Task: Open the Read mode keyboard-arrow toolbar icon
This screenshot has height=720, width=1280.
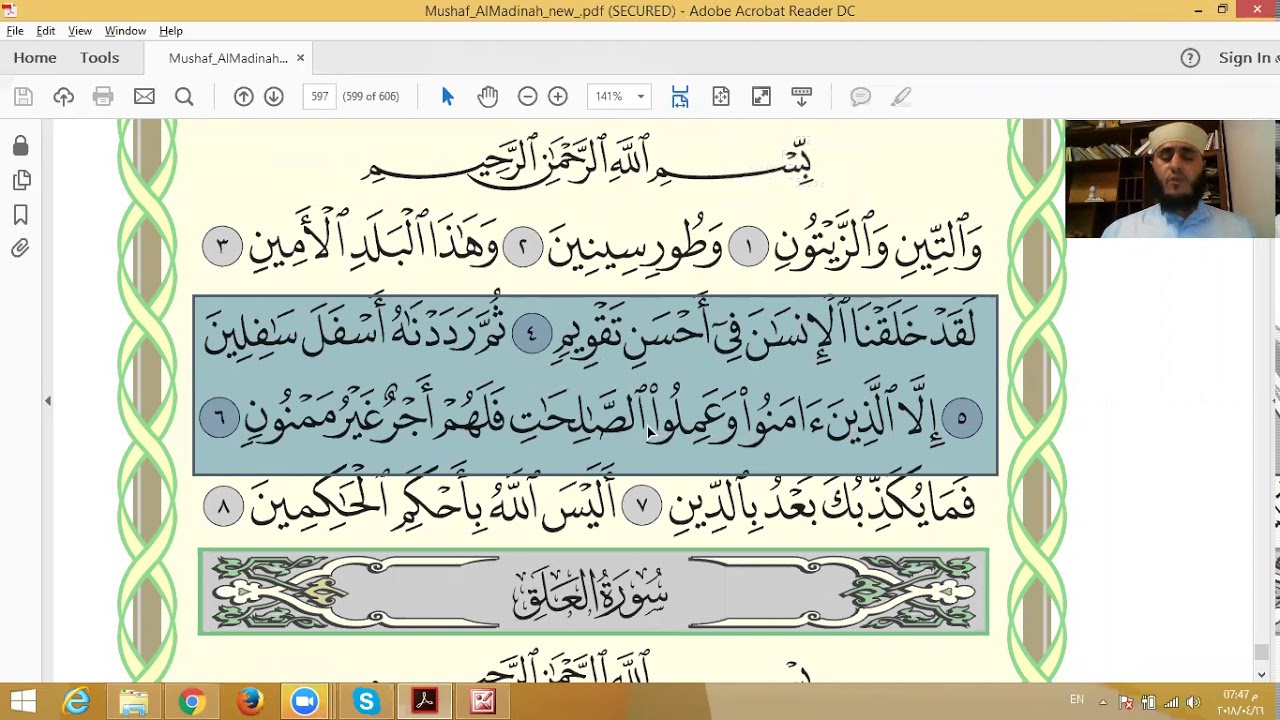Action: tap(801, 96)
